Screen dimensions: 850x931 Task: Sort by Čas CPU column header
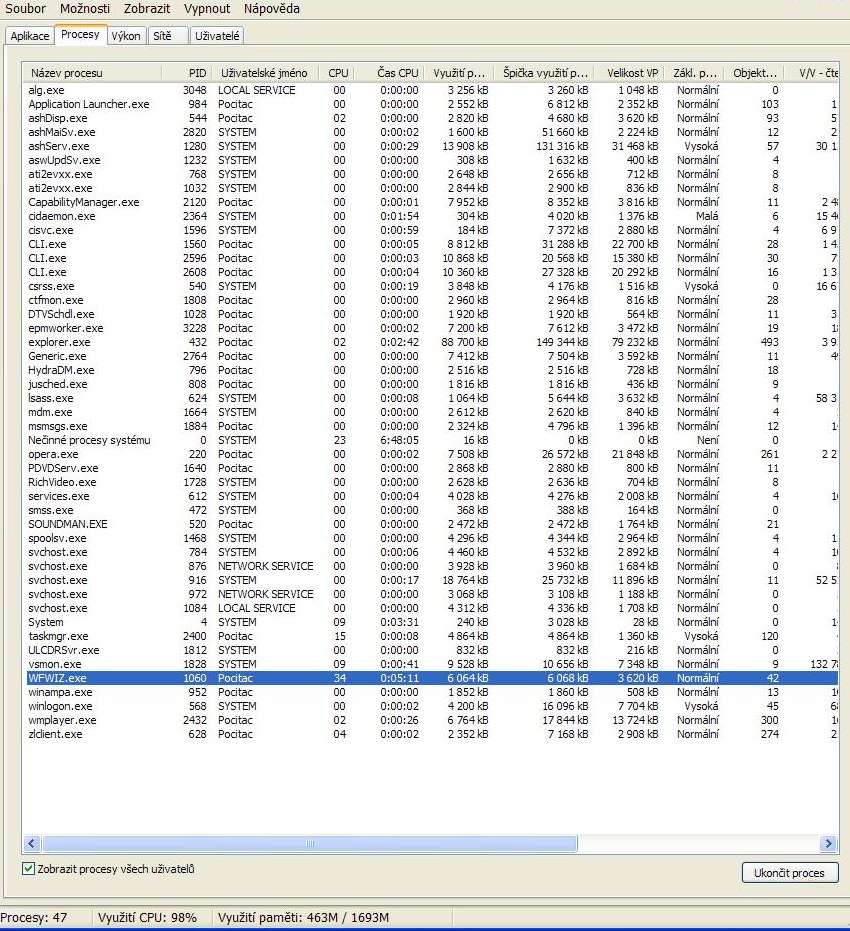[391, 73]
